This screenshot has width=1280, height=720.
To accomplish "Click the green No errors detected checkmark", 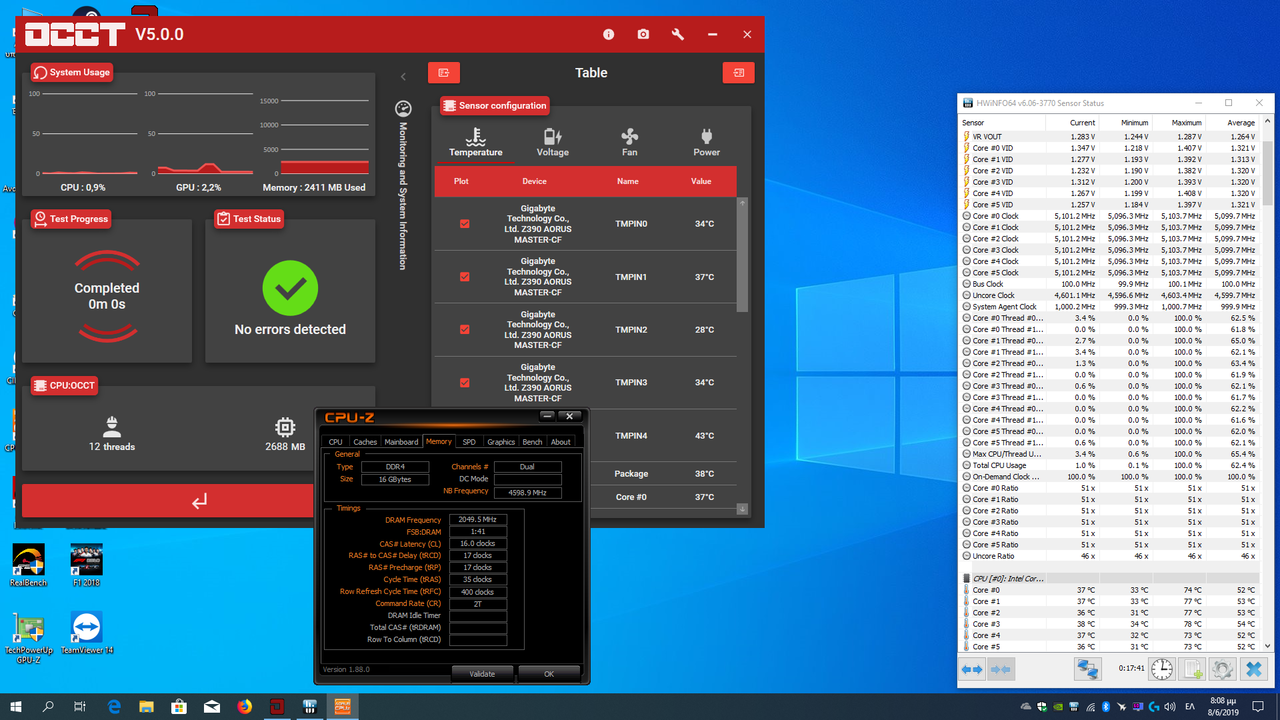I will (290, 290).
